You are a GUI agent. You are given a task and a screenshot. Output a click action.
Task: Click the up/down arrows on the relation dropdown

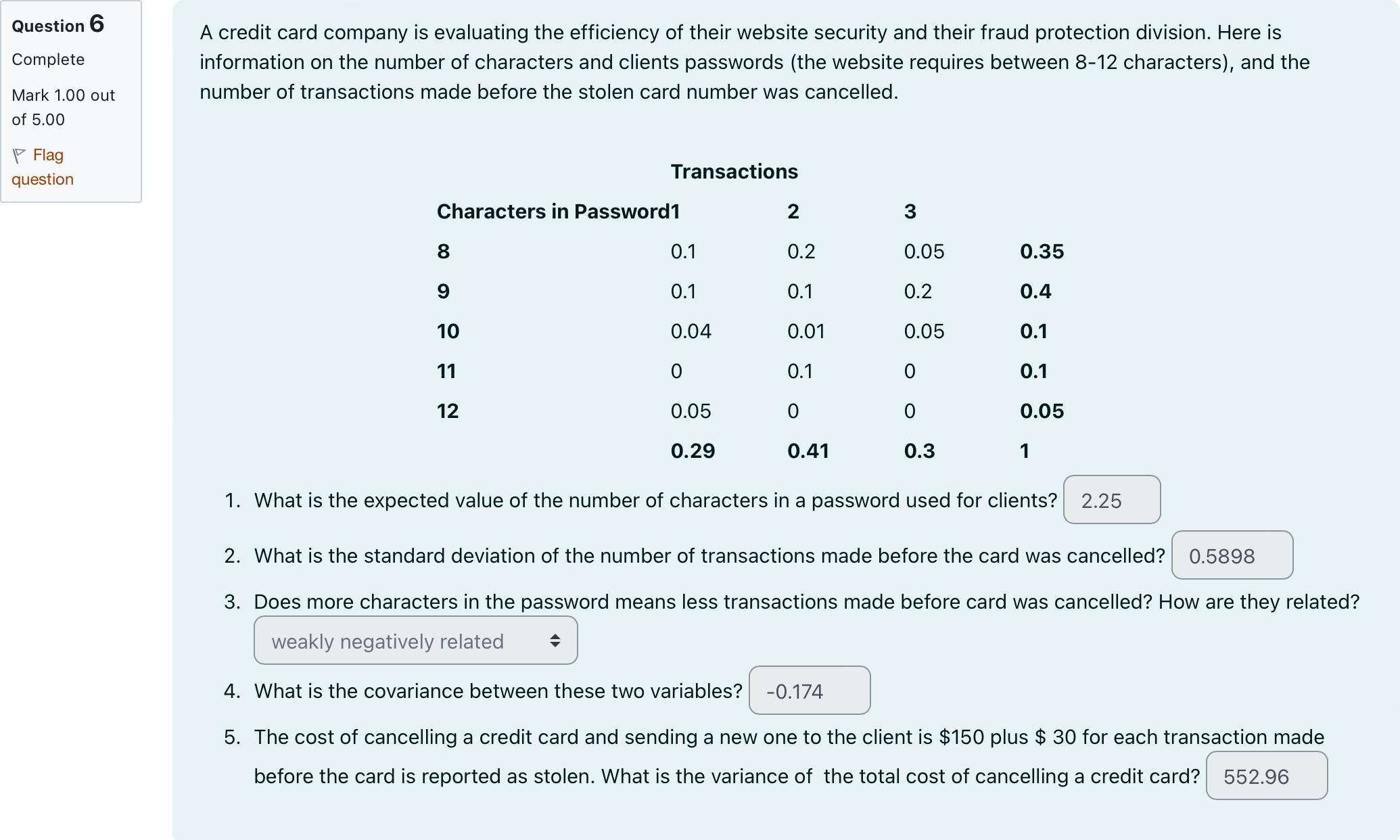pos(556,640)
